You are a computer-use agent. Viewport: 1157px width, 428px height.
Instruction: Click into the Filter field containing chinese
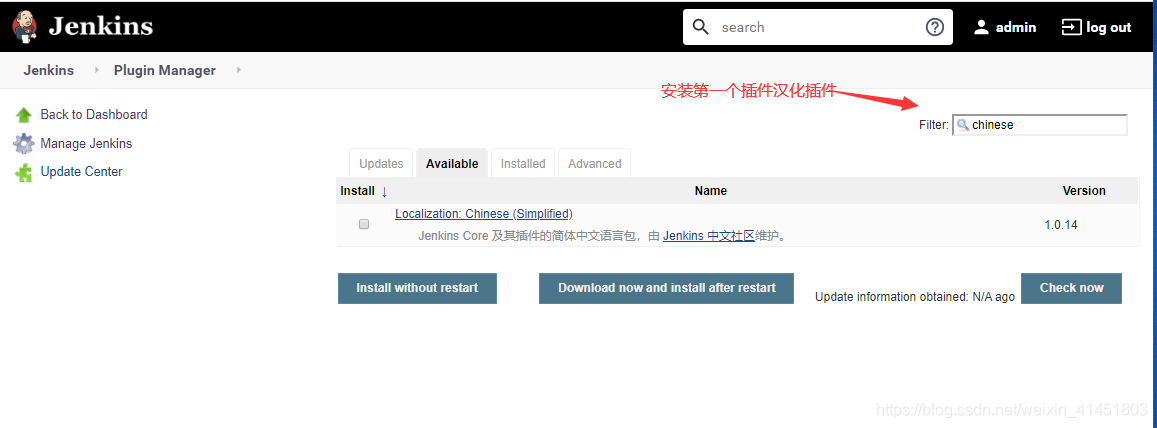[x=1040, y=125]
